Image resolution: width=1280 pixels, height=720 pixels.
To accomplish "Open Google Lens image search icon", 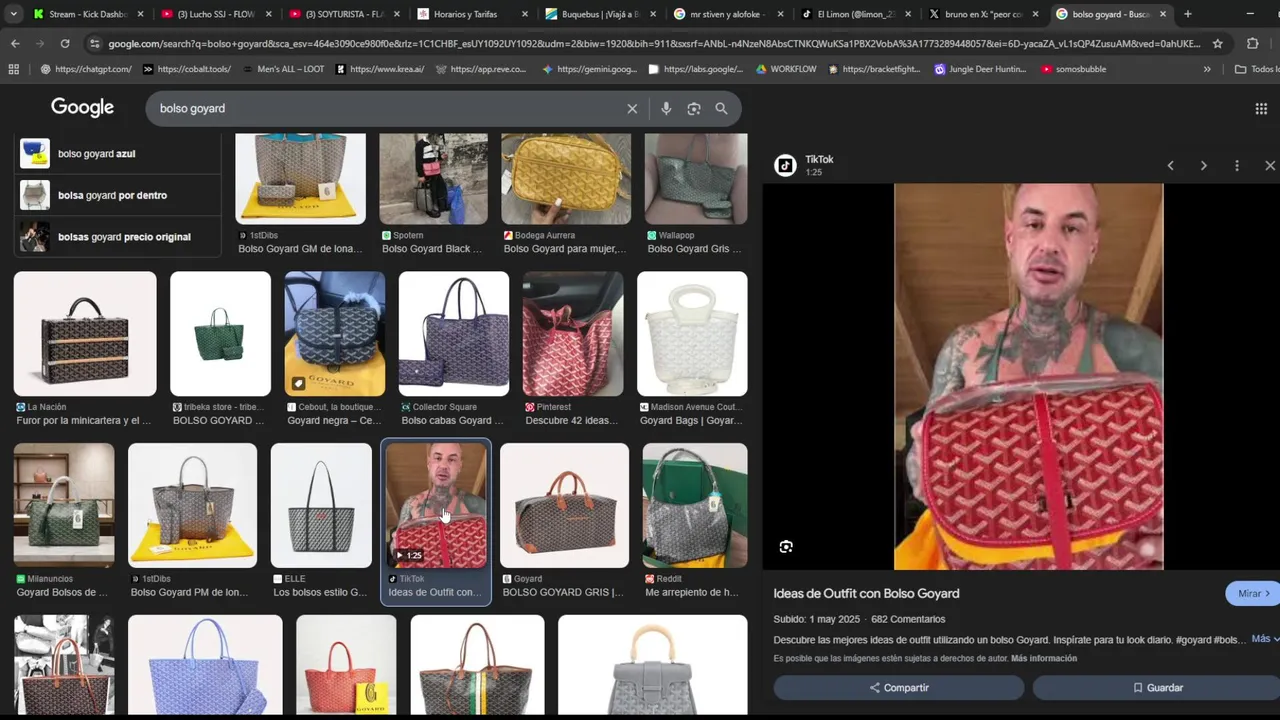I will pos(694,108).
